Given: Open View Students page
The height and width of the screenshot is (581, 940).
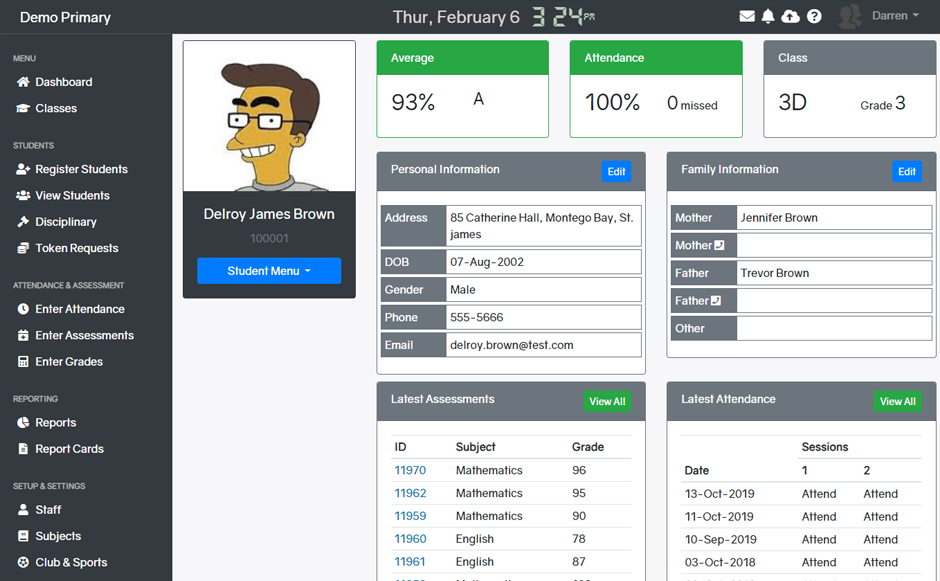Looking at the screenshot, I should coord(73,195).
